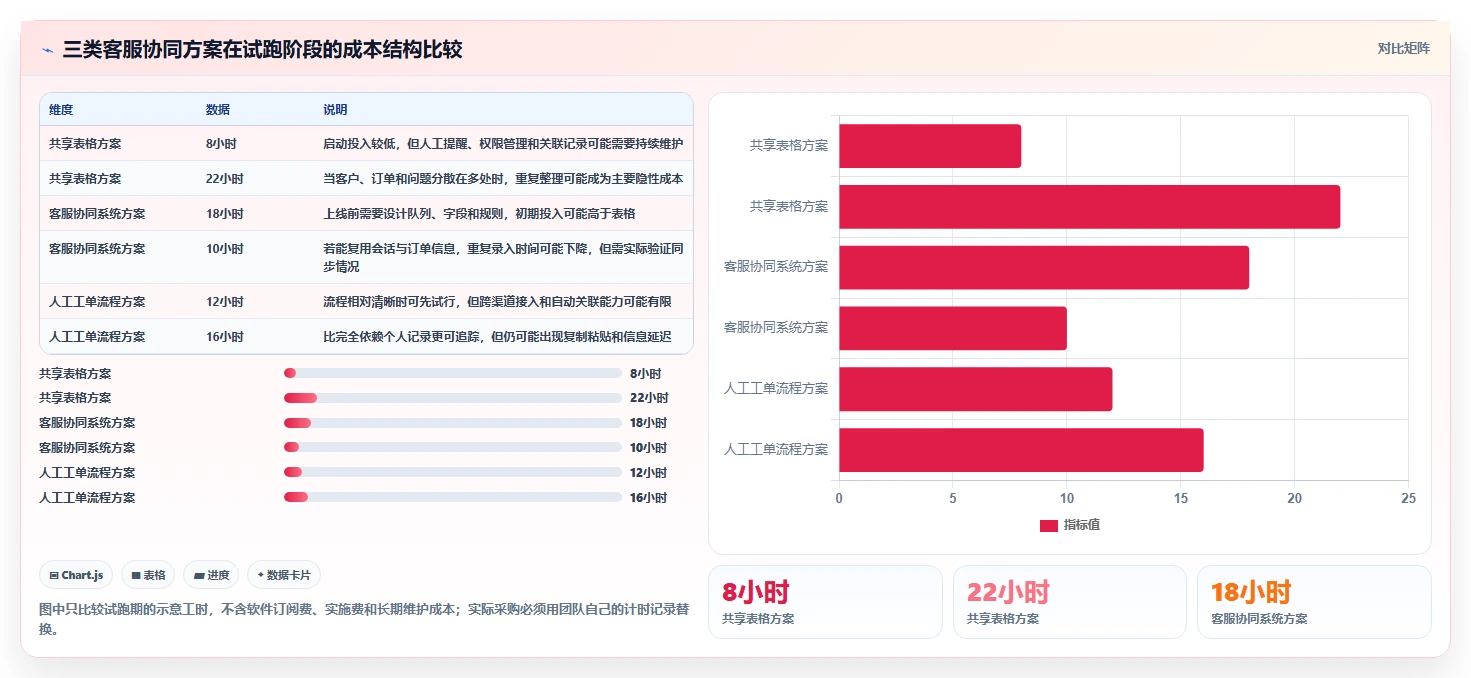The width and height of the screenshot is (1471, 678).
Task: Click the 22小时 cell in table's 数据 column
Action: 224,179
